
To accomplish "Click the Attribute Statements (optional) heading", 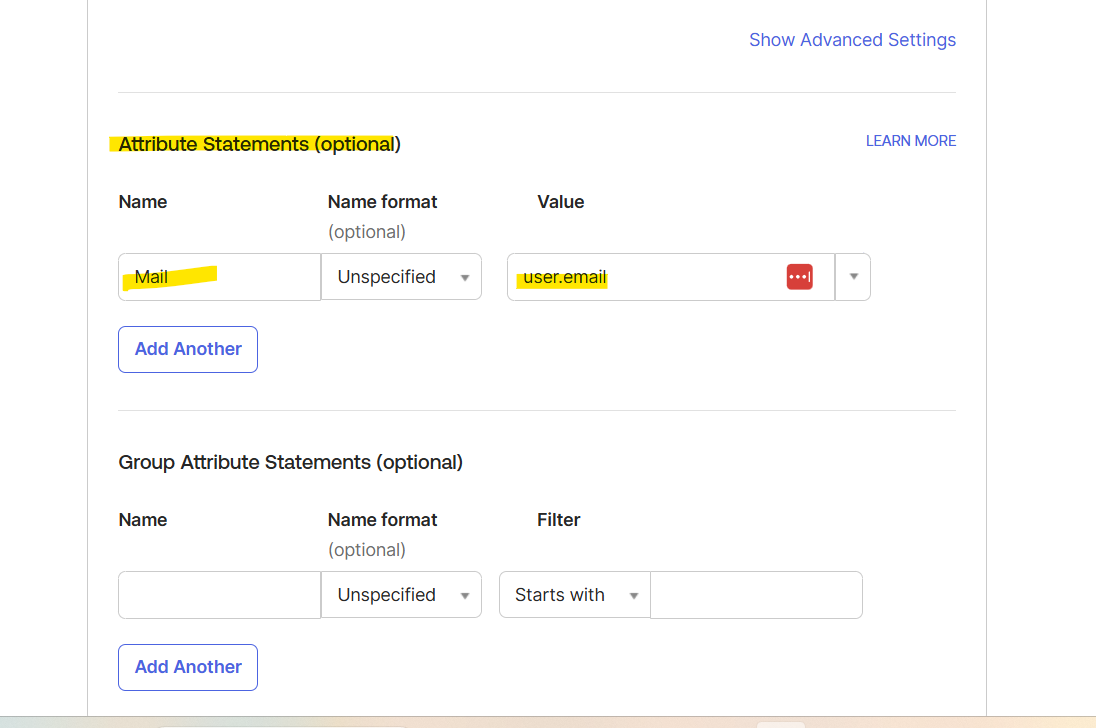I will pos(259,144).
